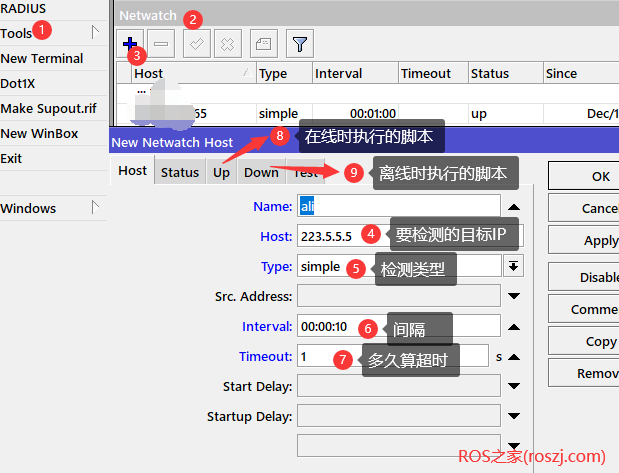This screenshot has height=473, width=619.
Task: Expand the Src. Address field arrow
Action: [513, 296]
